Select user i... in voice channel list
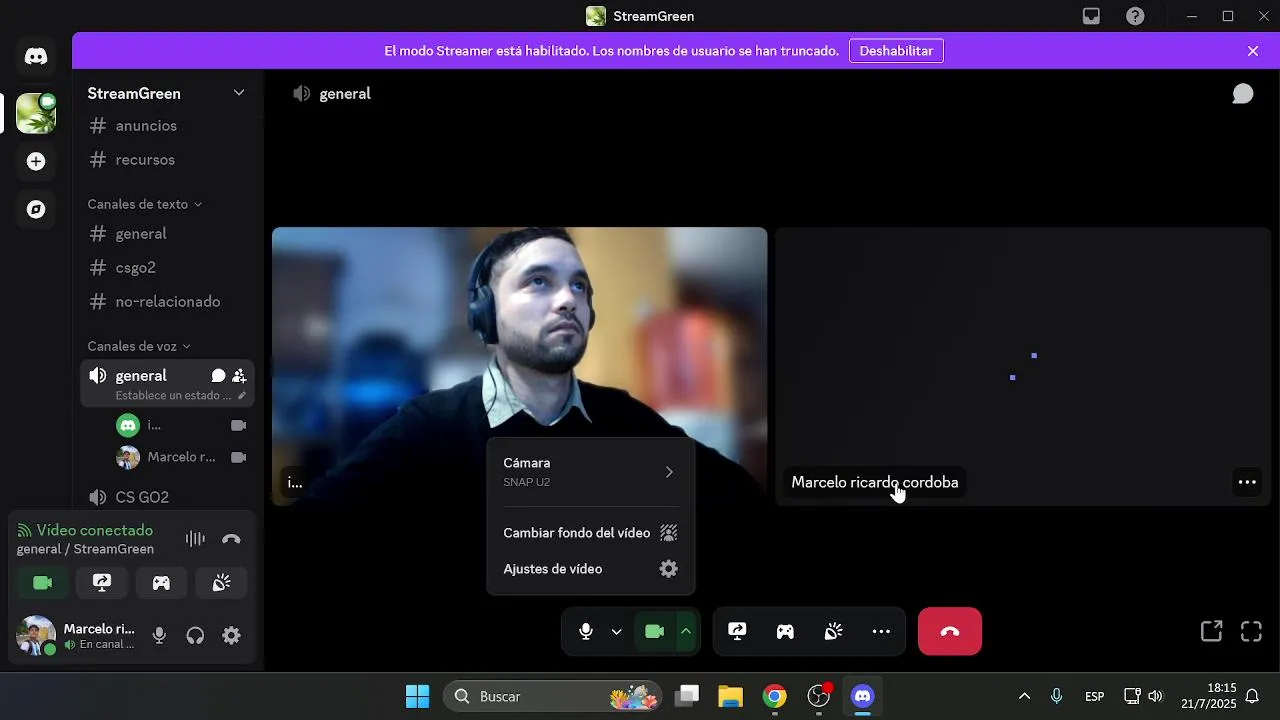The height and width of the screenshot is (720, 1280). click(x=181, y=425)
